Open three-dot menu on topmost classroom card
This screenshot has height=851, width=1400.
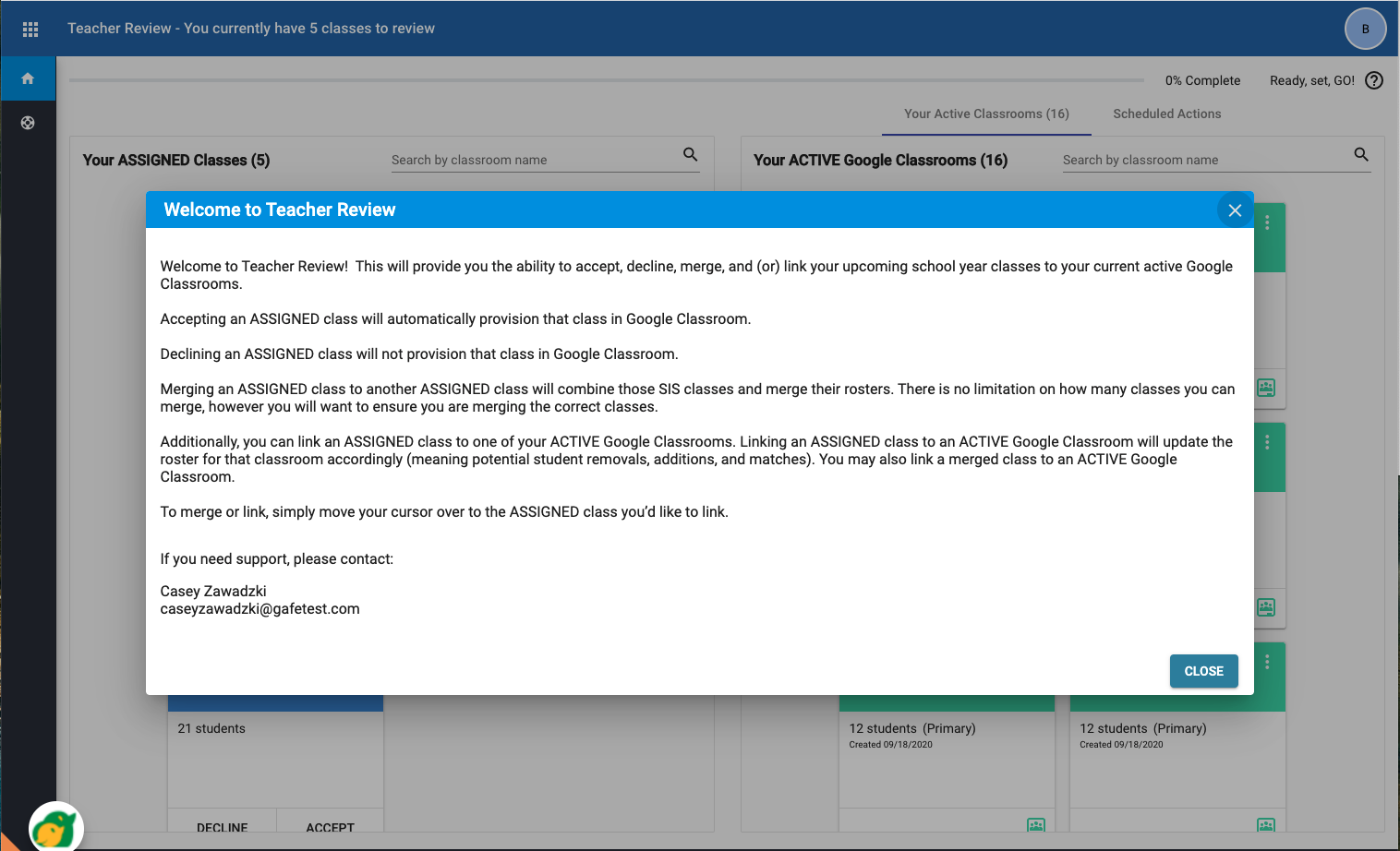pos(1267,222)
